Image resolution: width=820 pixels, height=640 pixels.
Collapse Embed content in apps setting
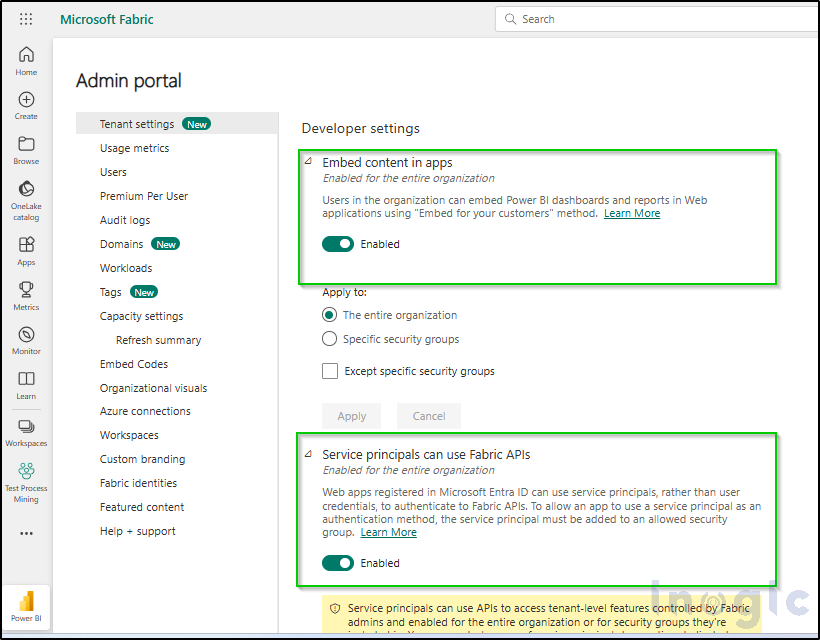tap(309, 161)
